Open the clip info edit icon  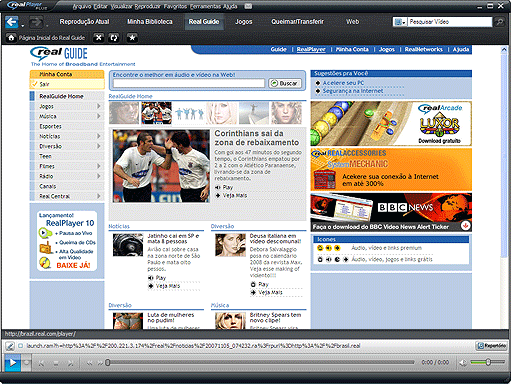(x=9, y=346)
